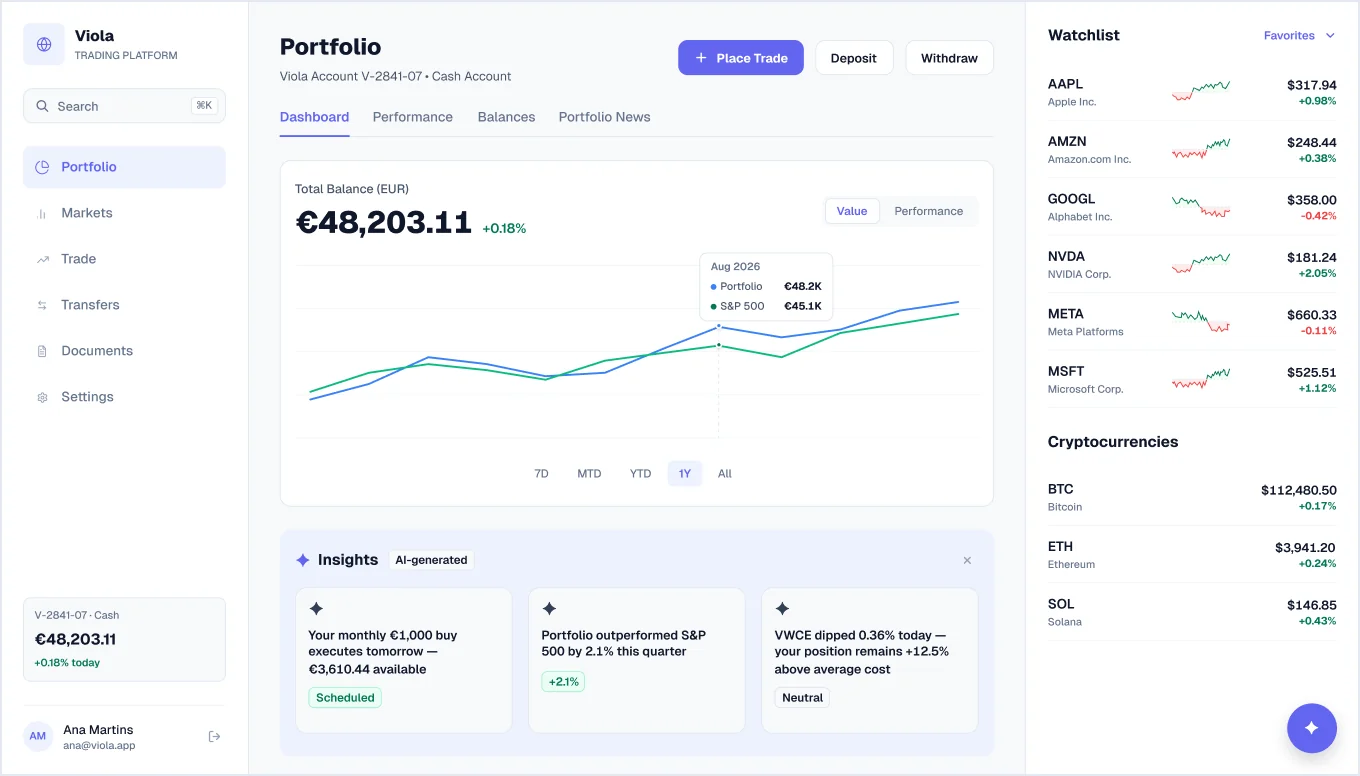Image resolution: width=1360 pixels, height=776 pixels.
Task: Focus the Search input field
Action: (124, 106)
